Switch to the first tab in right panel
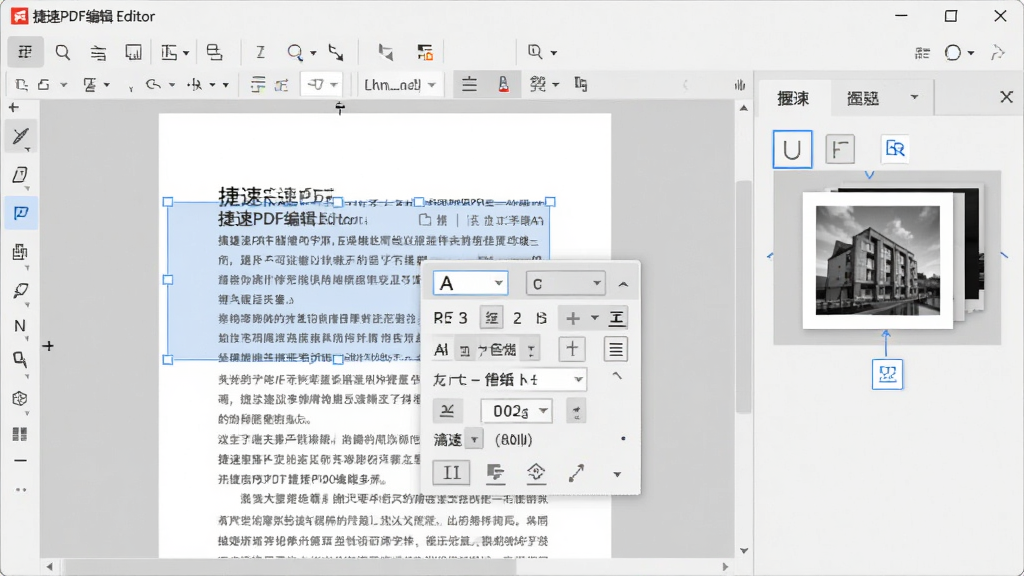Viewport: 1024px width, 576px height. (793, 98)
